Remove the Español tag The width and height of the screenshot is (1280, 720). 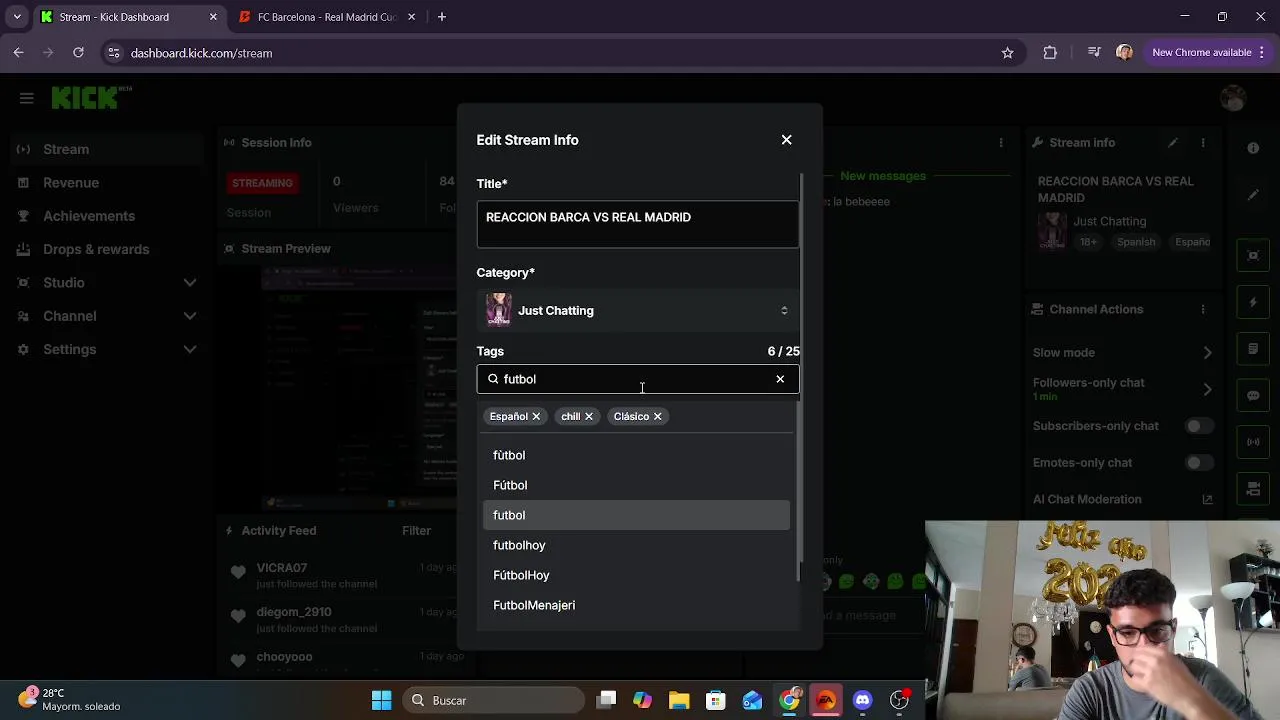536,416
